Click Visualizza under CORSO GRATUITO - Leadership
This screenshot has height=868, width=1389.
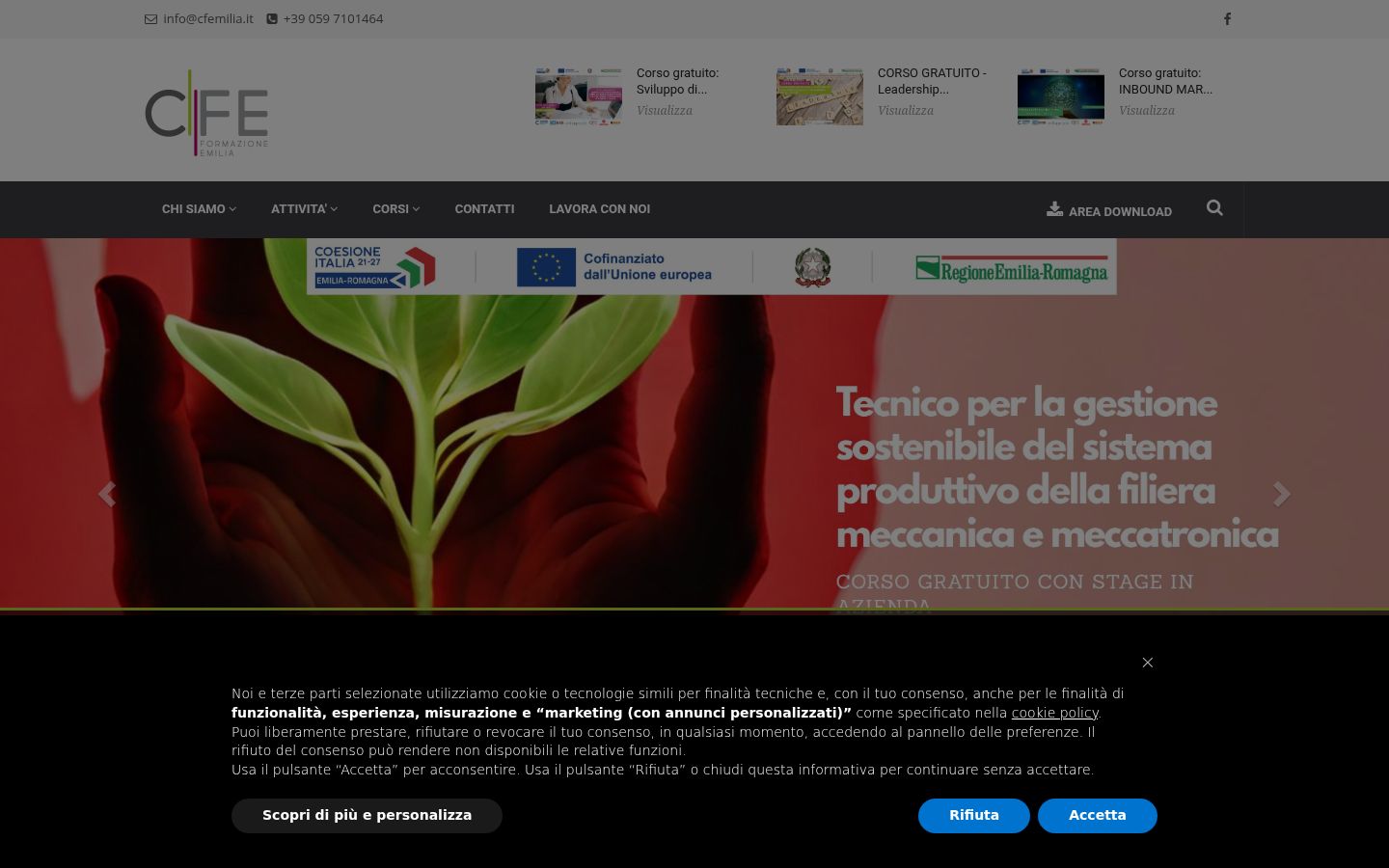pyautogui.click(x=906, y=111)
